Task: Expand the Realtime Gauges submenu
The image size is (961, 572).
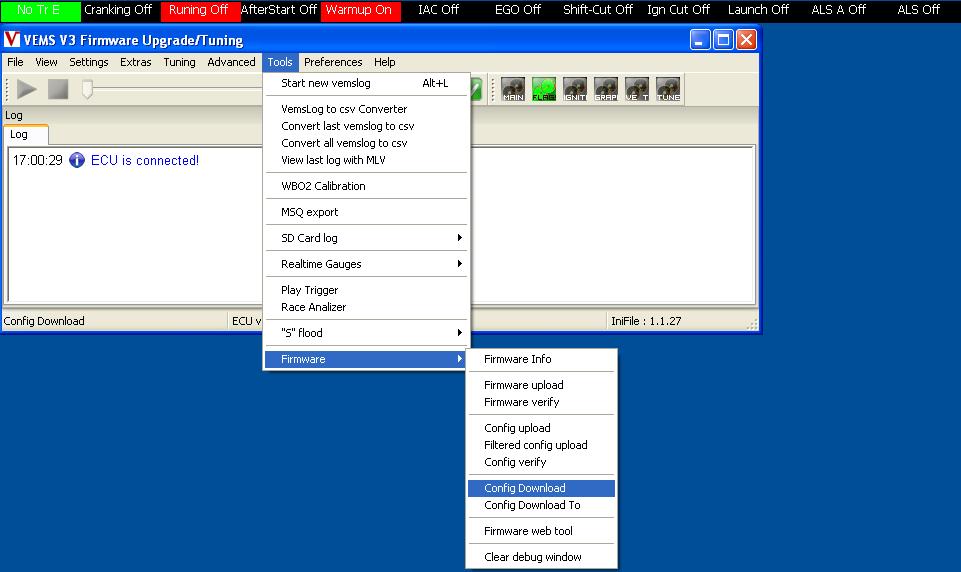Action: pyautogui.click(x=367, y=264)
